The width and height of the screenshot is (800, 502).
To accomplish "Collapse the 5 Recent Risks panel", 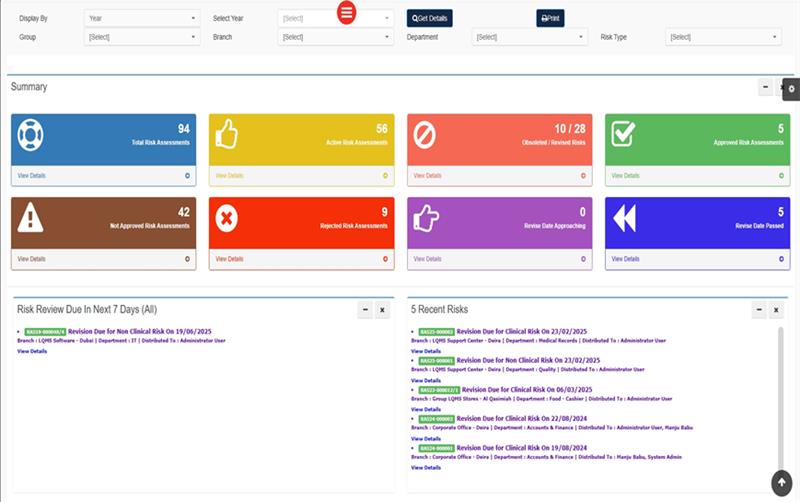I will pos(759,310).
